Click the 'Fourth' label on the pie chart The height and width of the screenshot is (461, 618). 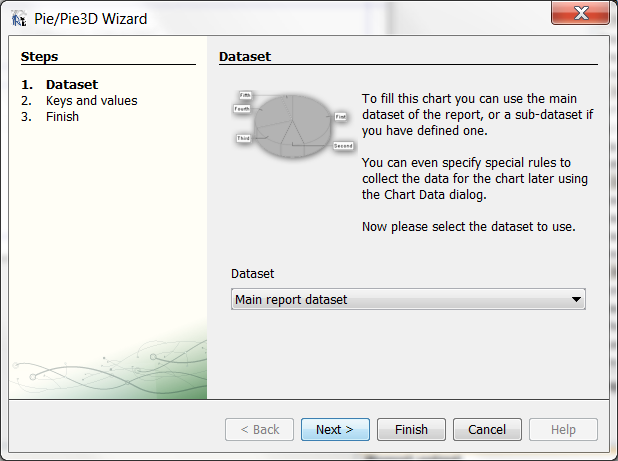point(242,108)
